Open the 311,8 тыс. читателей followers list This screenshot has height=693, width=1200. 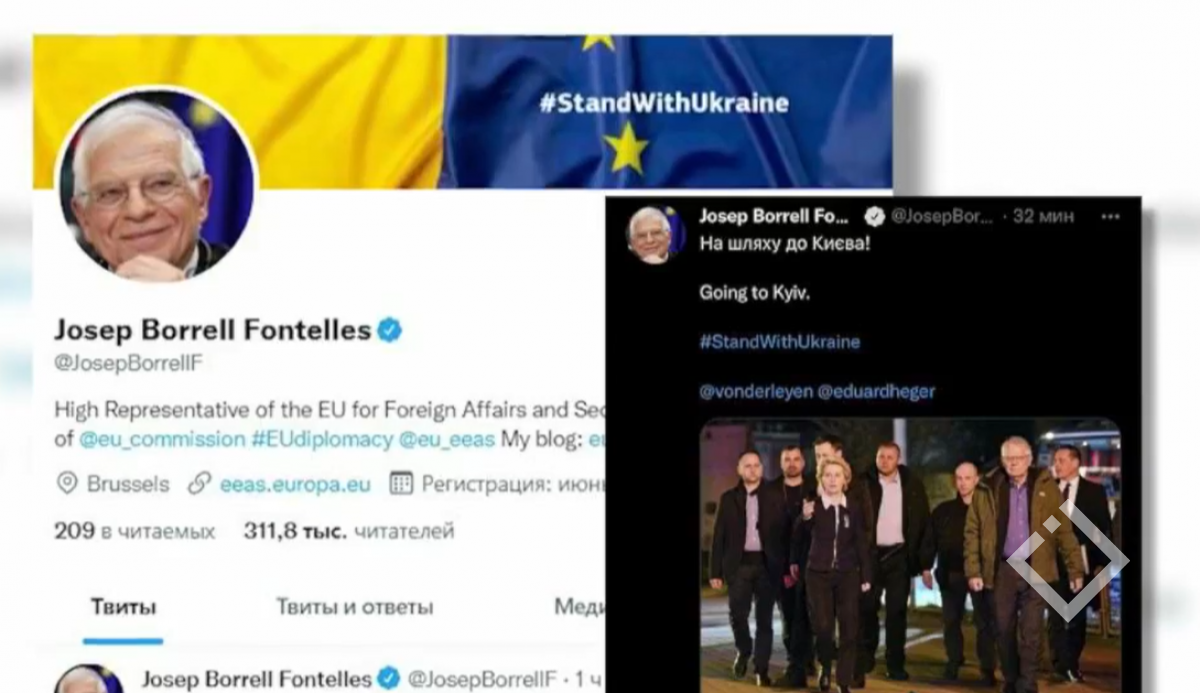coord(348,531)
